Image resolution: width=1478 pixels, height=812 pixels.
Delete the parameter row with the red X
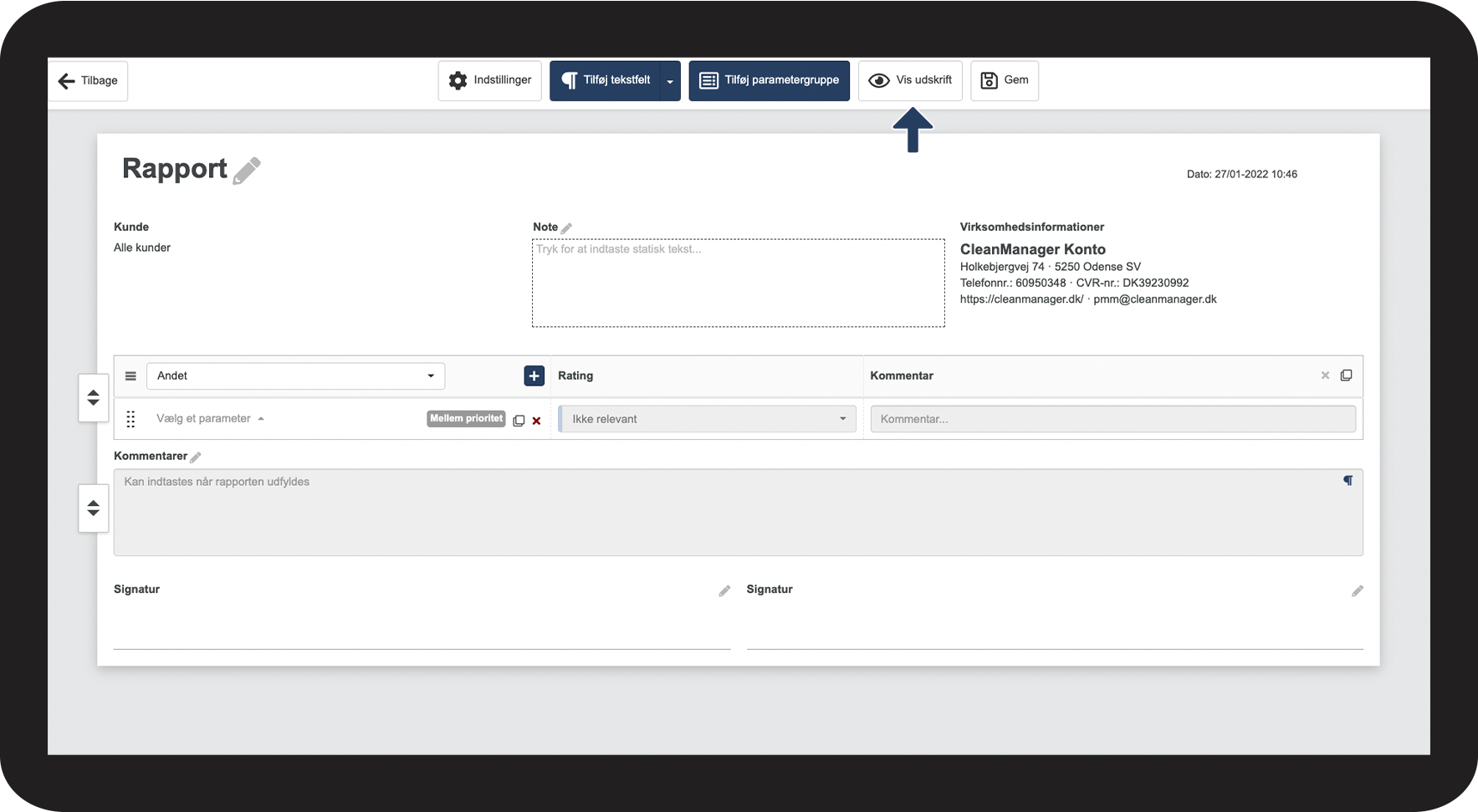click(537, 421)
